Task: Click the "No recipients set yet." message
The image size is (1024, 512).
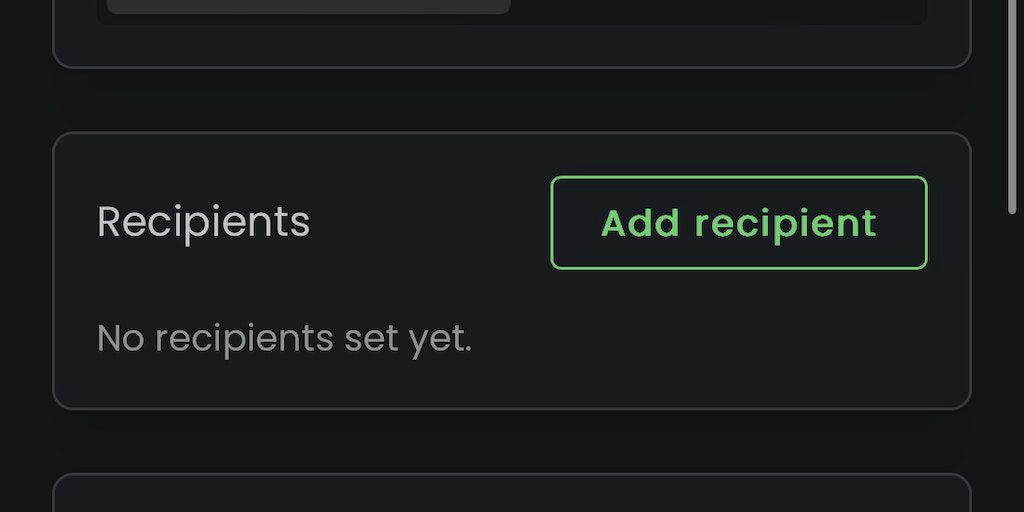Action: 284,339
